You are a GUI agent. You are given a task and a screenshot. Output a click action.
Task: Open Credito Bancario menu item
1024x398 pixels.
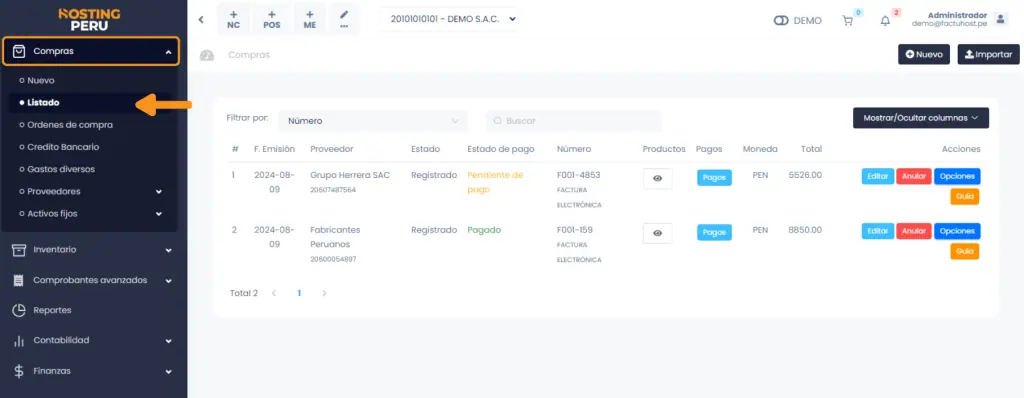pos(63,147)
